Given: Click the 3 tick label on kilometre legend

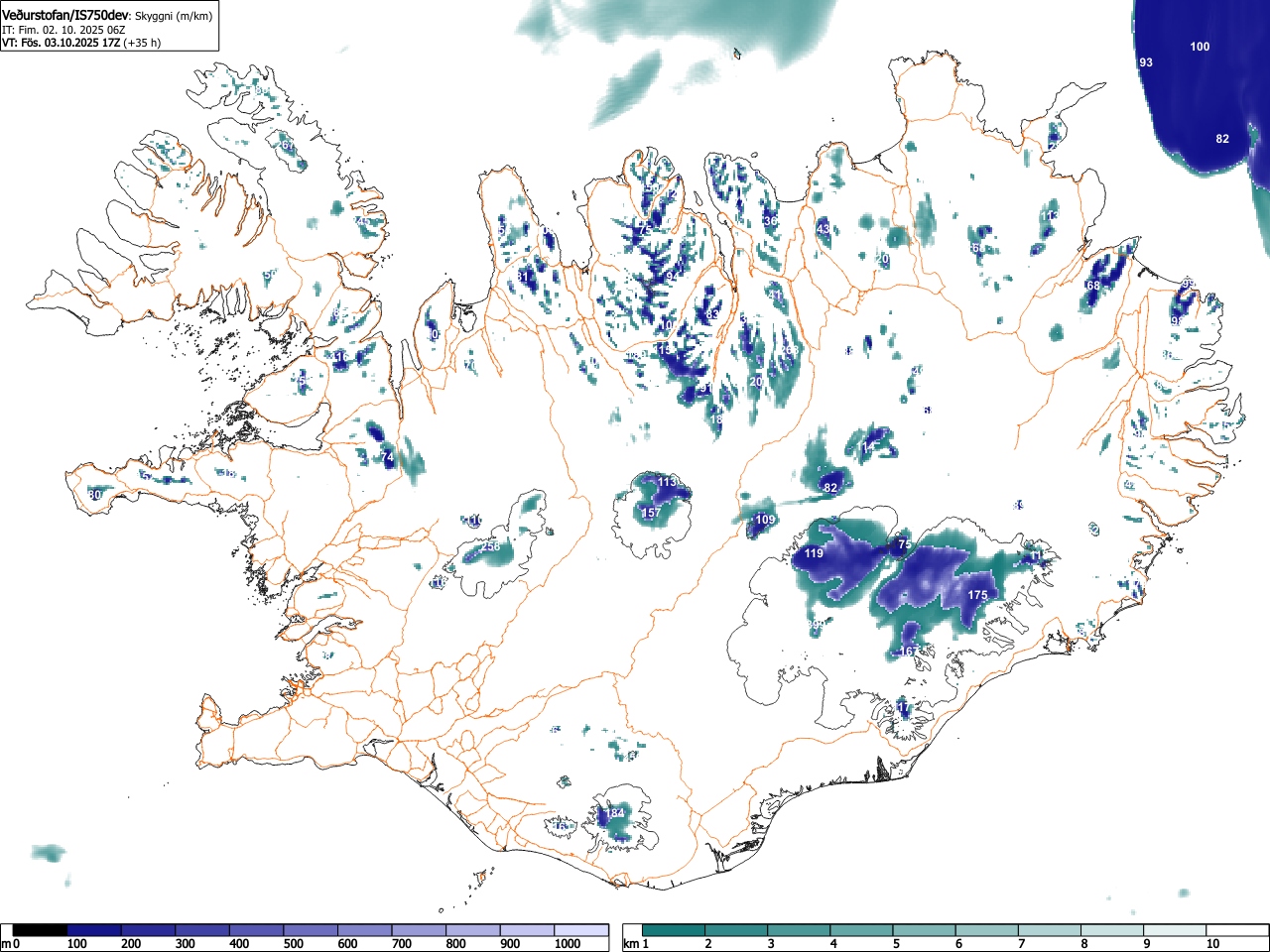Looking at the screenshot, I should [x=770, y=944].
